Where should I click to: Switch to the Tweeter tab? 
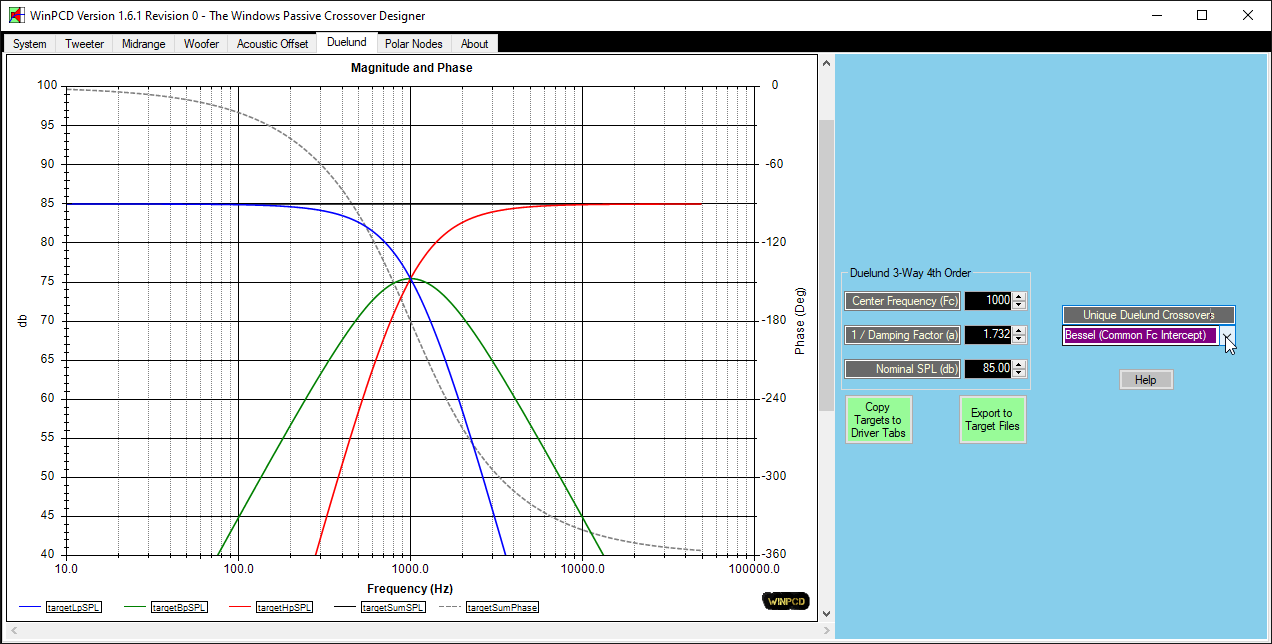[84, 44]
